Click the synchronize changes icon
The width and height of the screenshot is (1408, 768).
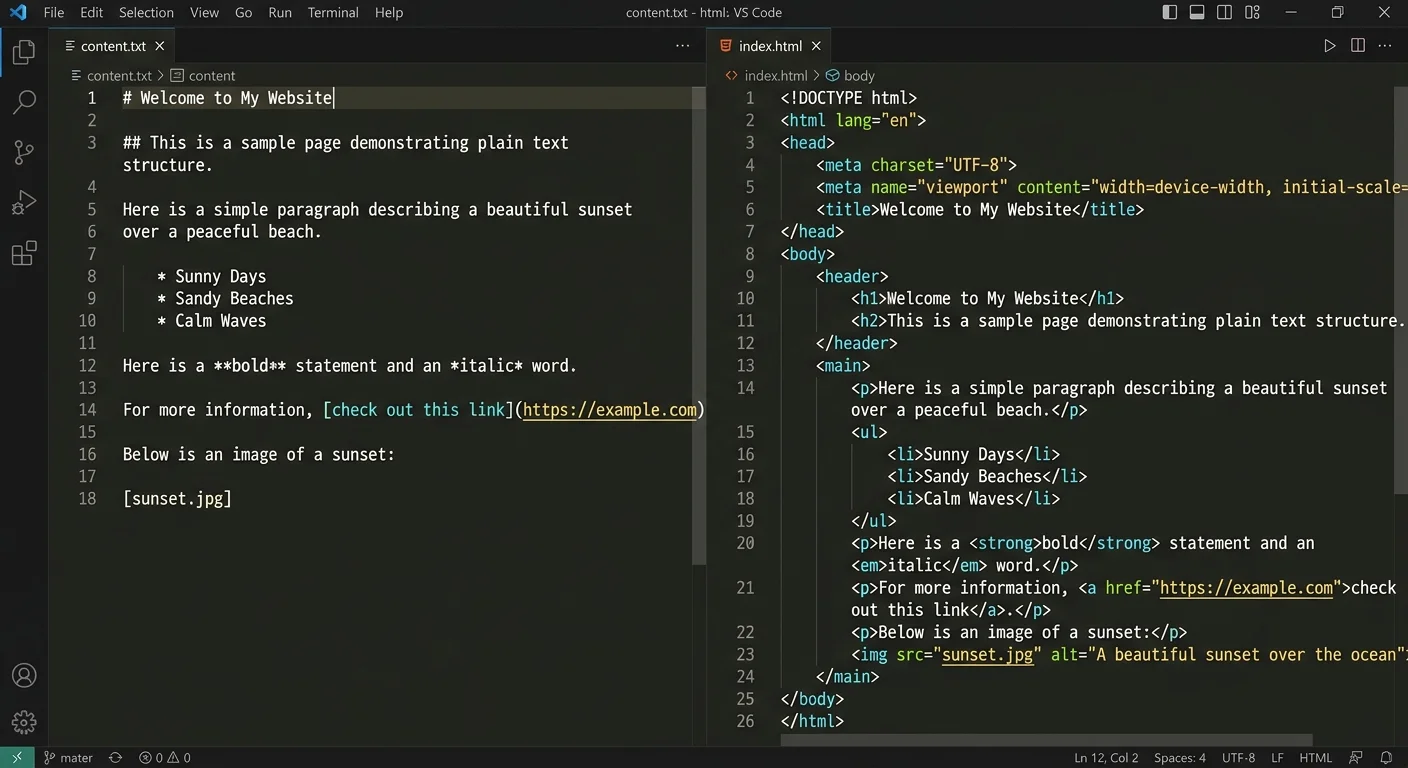115,758
